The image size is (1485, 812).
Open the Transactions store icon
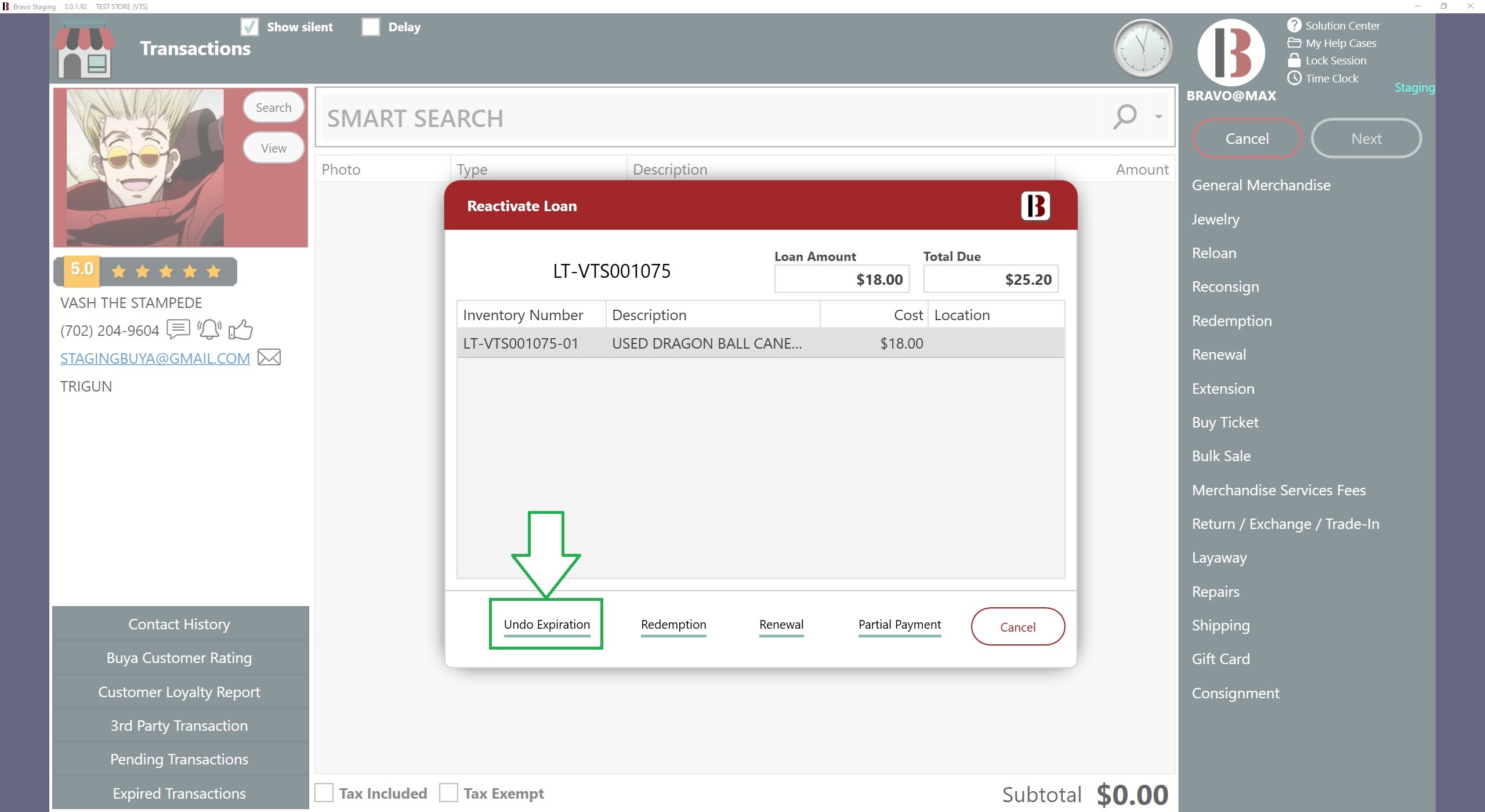pyautogui.click(x=85, y=49)
